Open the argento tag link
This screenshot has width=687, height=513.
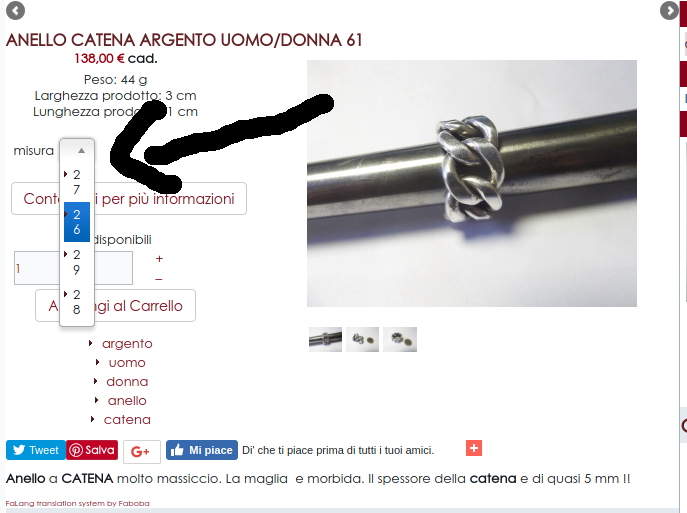point(127,343)
